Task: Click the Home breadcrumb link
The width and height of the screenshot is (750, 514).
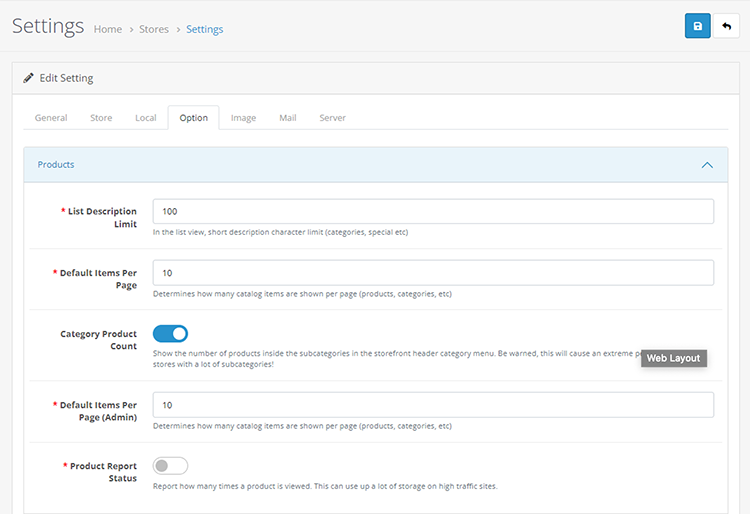Action: (x=108, y=30)
